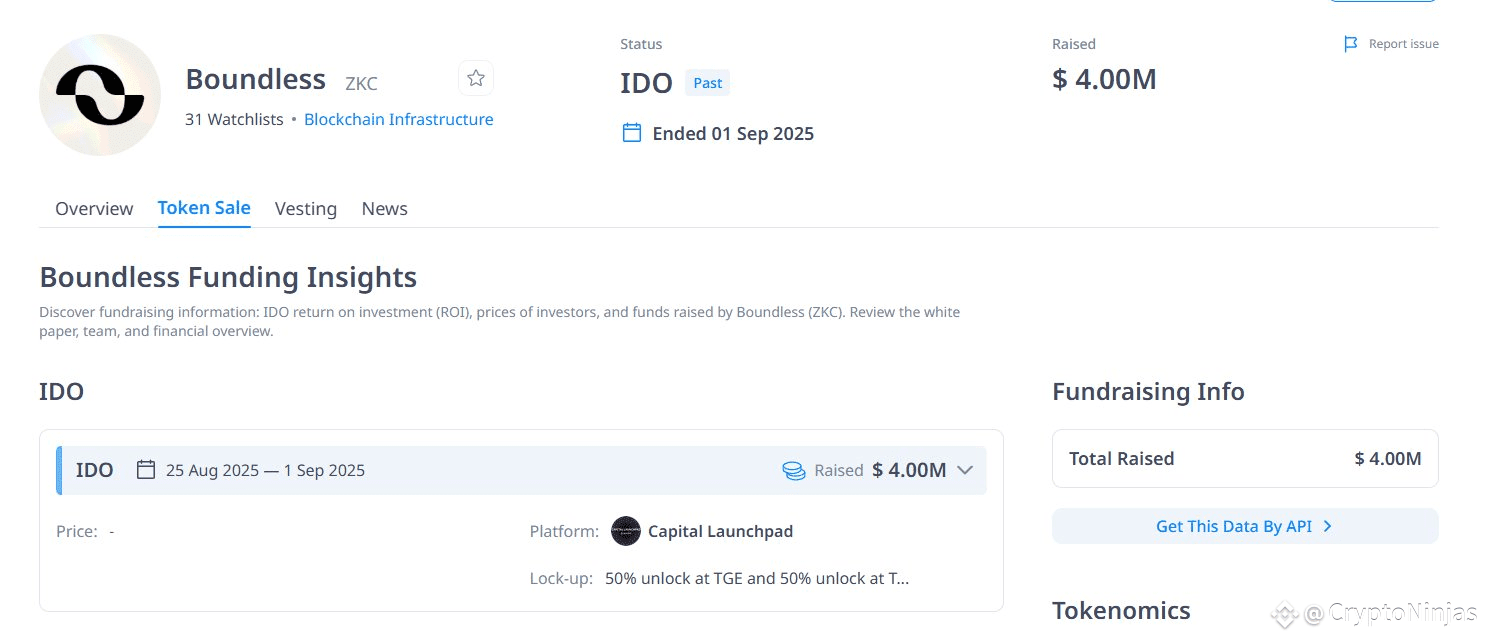Open Blockchain Infrastructure category link
The height and width of the screenshot is (640, 1485).
398,119
